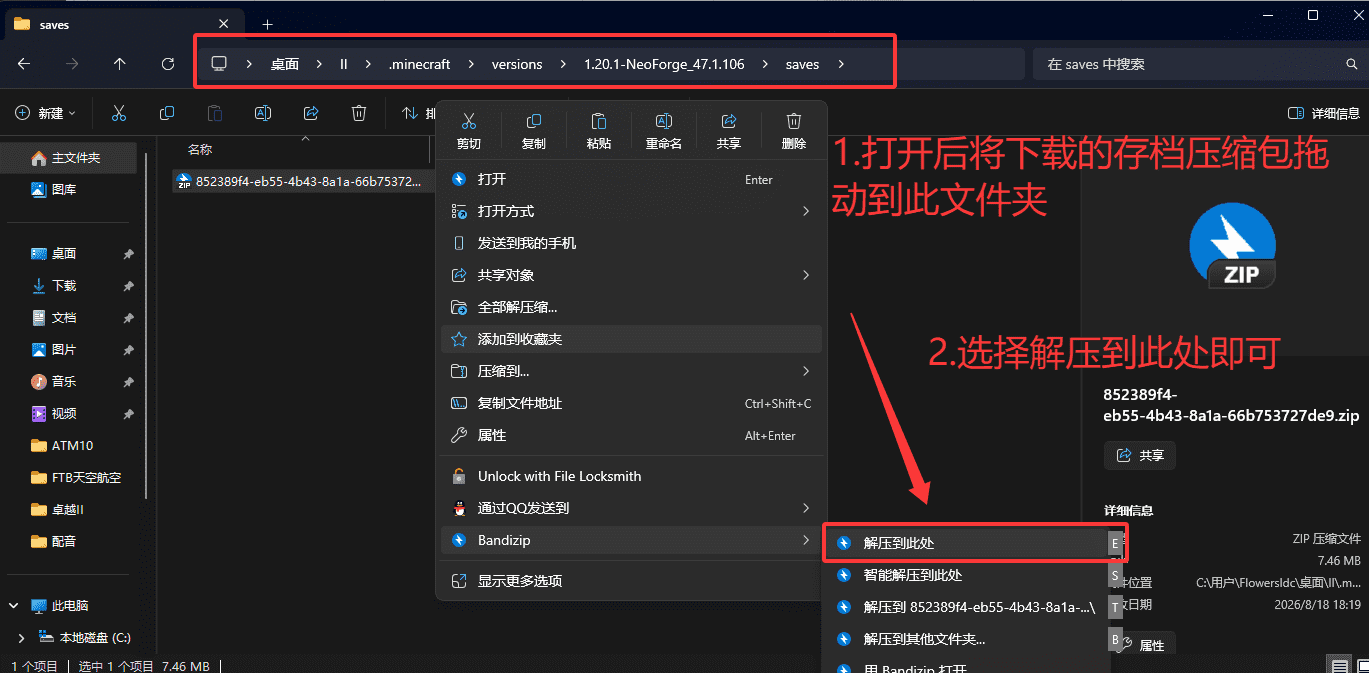Choose Unlock with File Locksmith
This screenshot has height=673, width=1369.
pos(631,476)
